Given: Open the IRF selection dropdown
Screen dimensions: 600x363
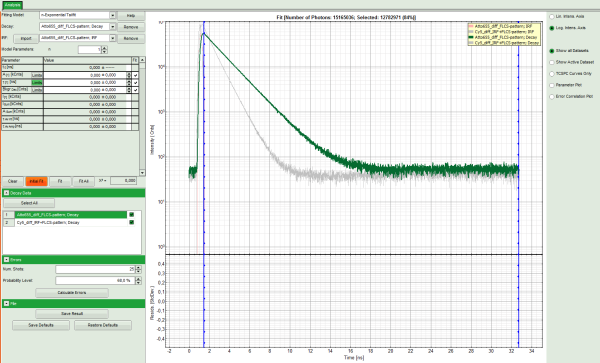Looking at the screenshot, I should point(112,38).
